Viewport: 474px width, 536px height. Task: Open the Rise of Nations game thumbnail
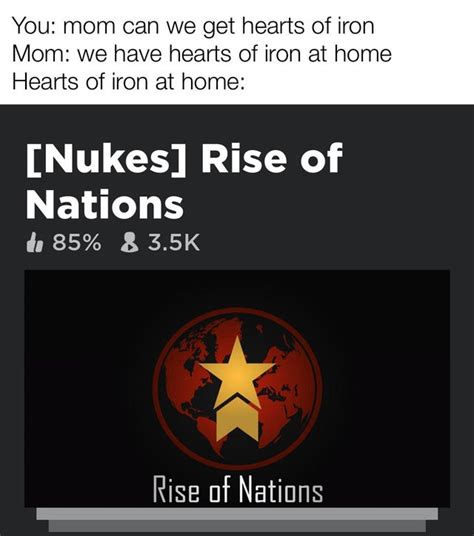pyautogui.click(x=237, y=388)
